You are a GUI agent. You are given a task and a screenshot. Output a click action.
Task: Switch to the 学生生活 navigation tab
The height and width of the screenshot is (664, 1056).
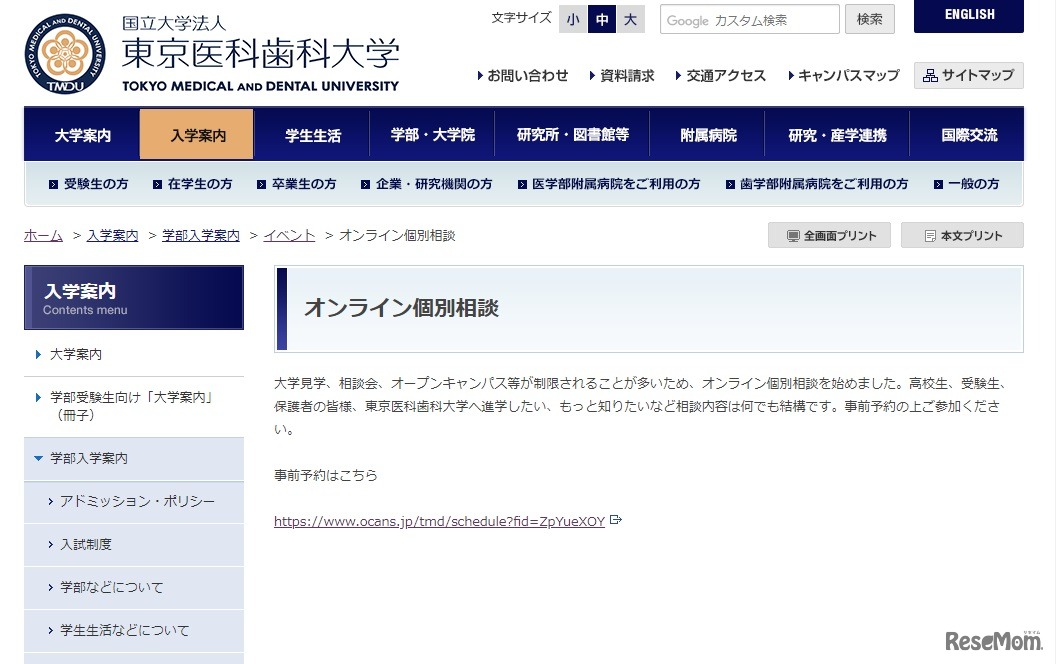(x=313, y=133)
